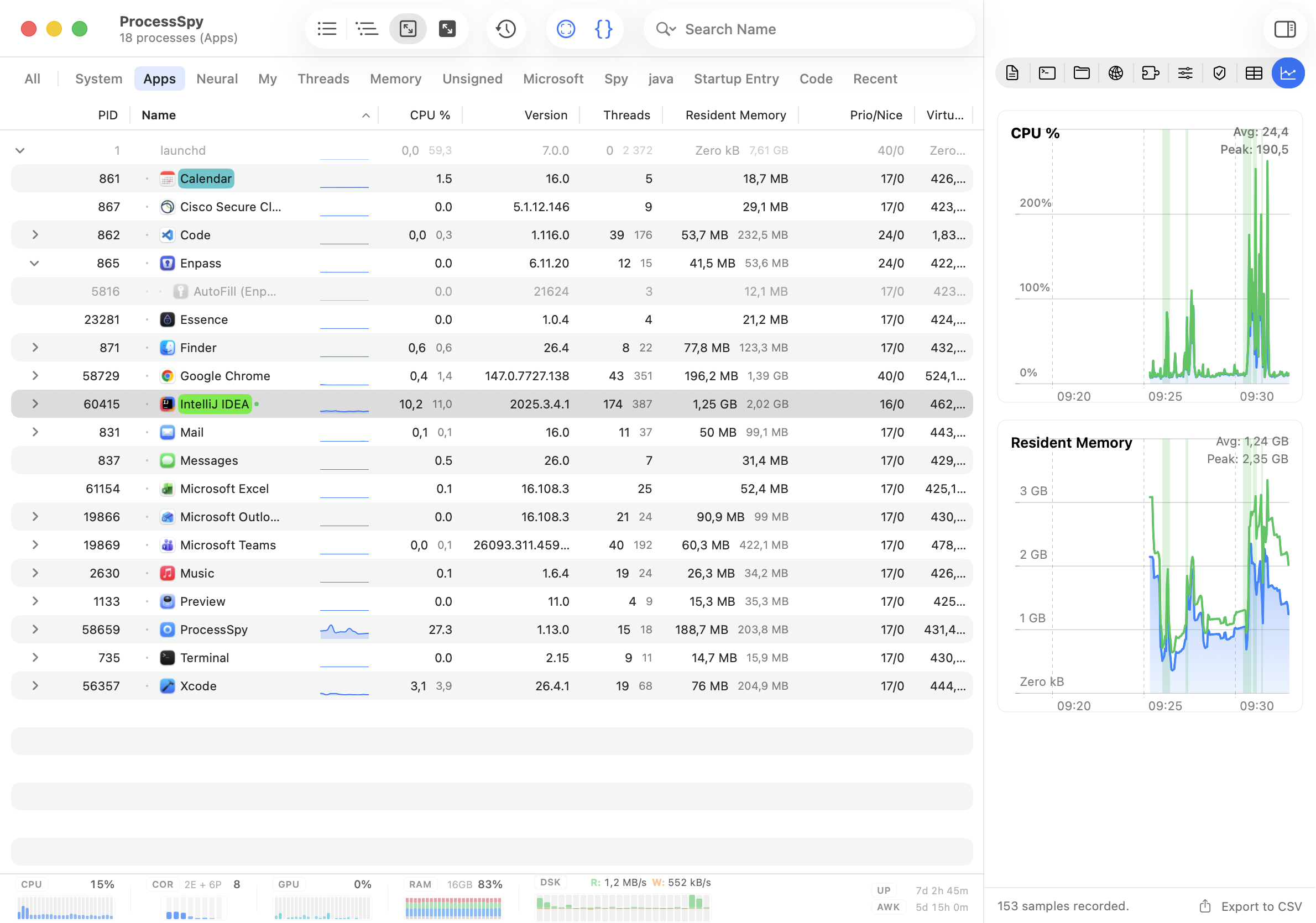Expand the Xcode process row
Viewport: 1316px width, 923px height.
point(35,686)
